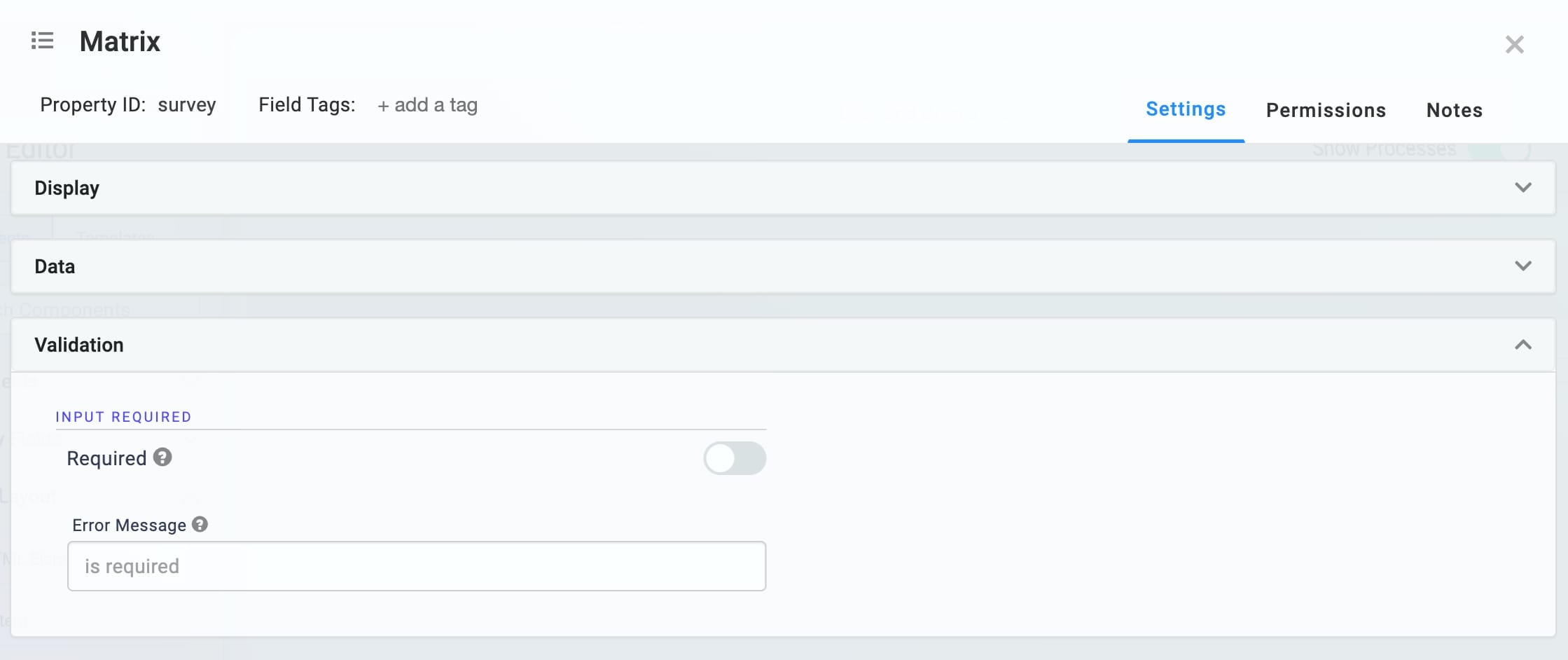Click '+ add a tag' link

point(427,105)
